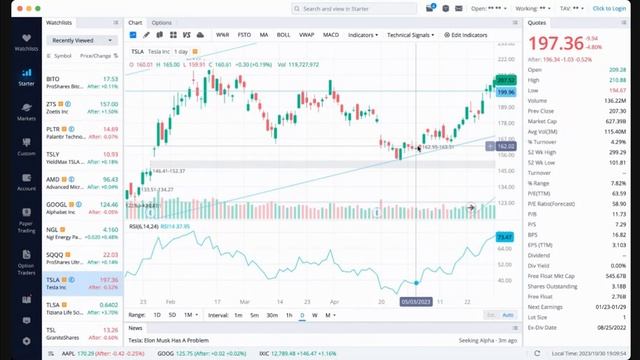Select the GOOGL watchlist row

[x=82, y=208]
